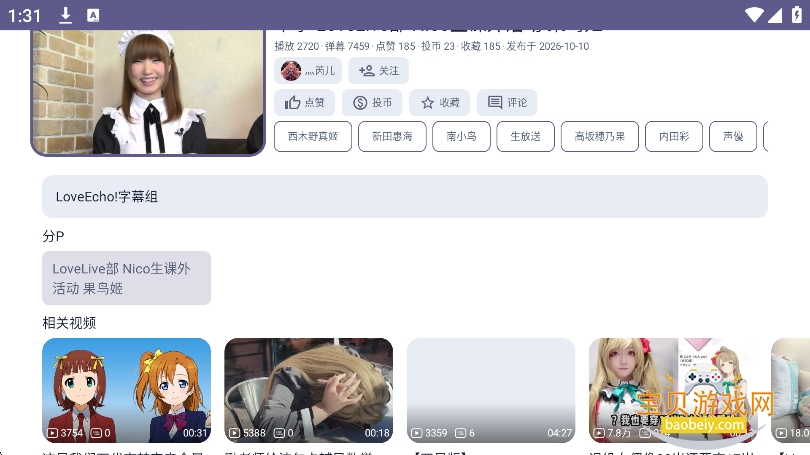Image resolution: width=810 pixels, height=455 pixels.
Task: Tap the 收藏 favorite star button
Action: click(440, 102)
